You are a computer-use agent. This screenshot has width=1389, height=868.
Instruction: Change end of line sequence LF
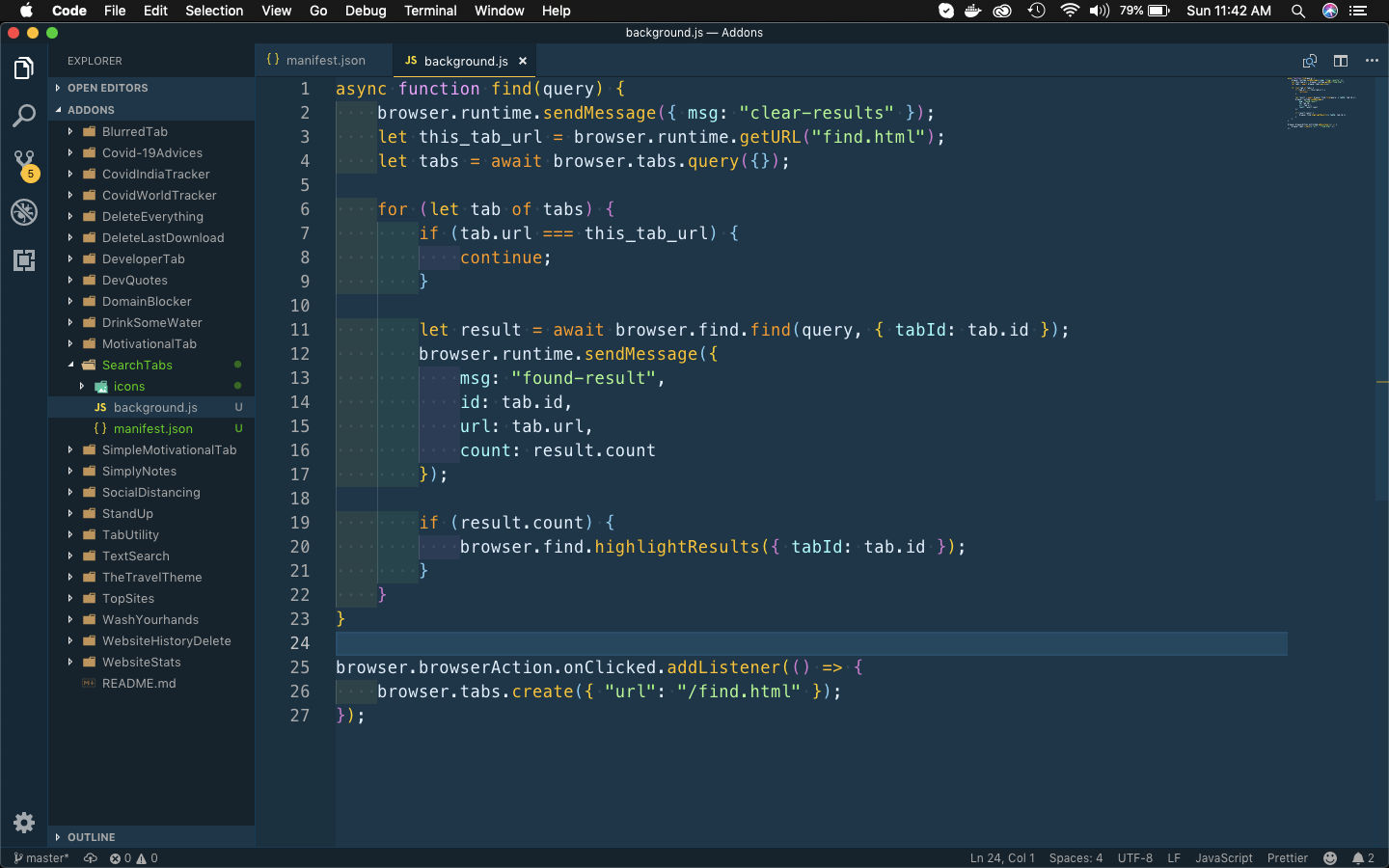[x=1174, y=858]
